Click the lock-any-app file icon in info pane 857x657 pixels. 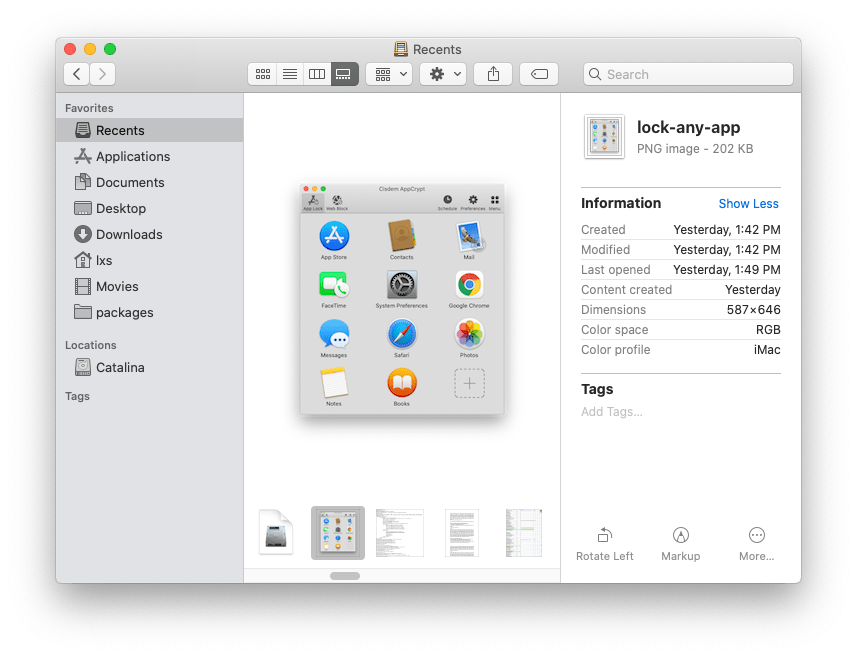(604, 137)
